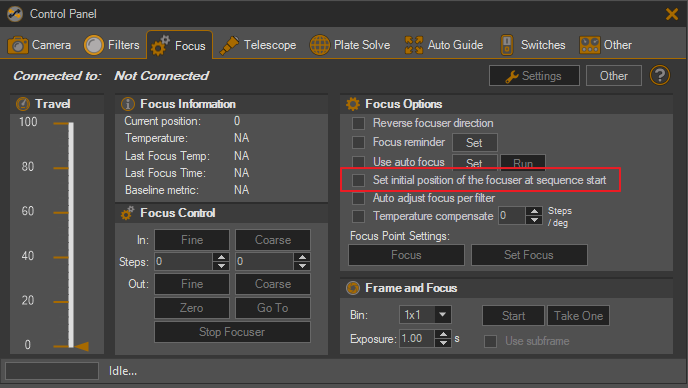
Task: Check Set initial position at sequence start
Action: 358,180
